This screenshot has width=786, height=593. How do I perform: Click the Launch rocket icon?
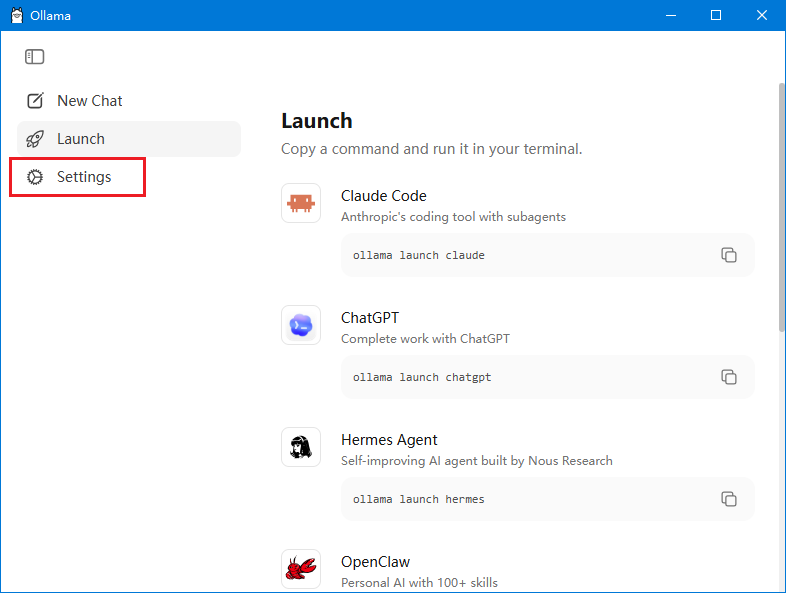(x=35, y=139)
